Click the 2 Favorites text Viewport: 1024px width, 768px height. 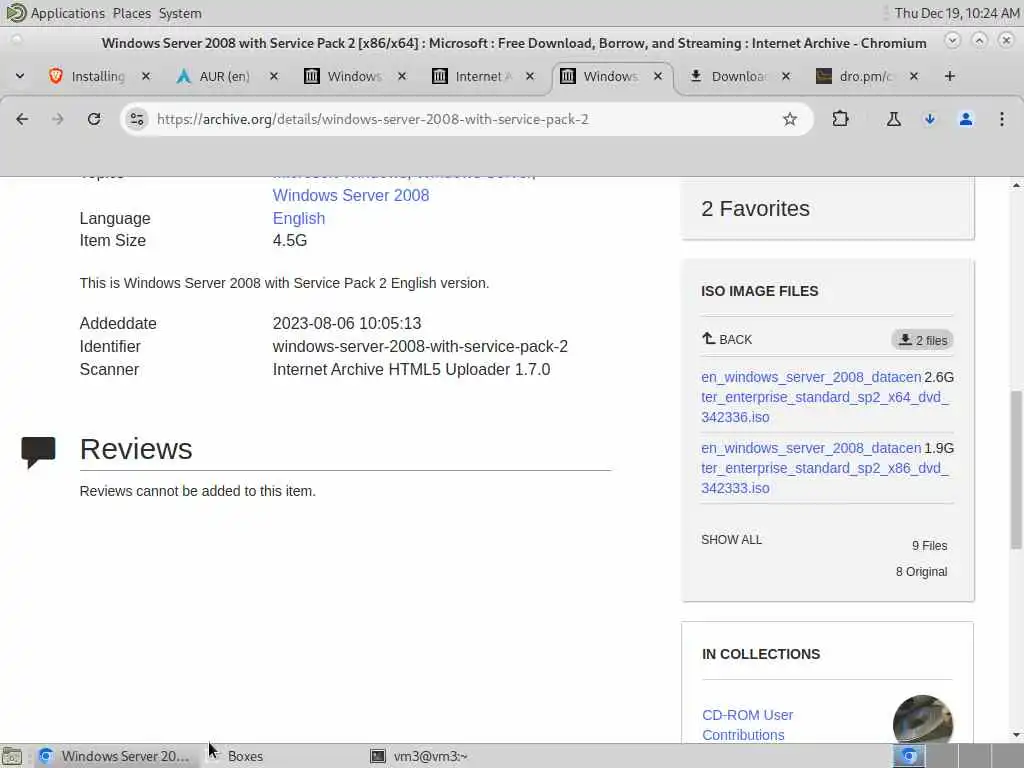[x=755, y=208]
